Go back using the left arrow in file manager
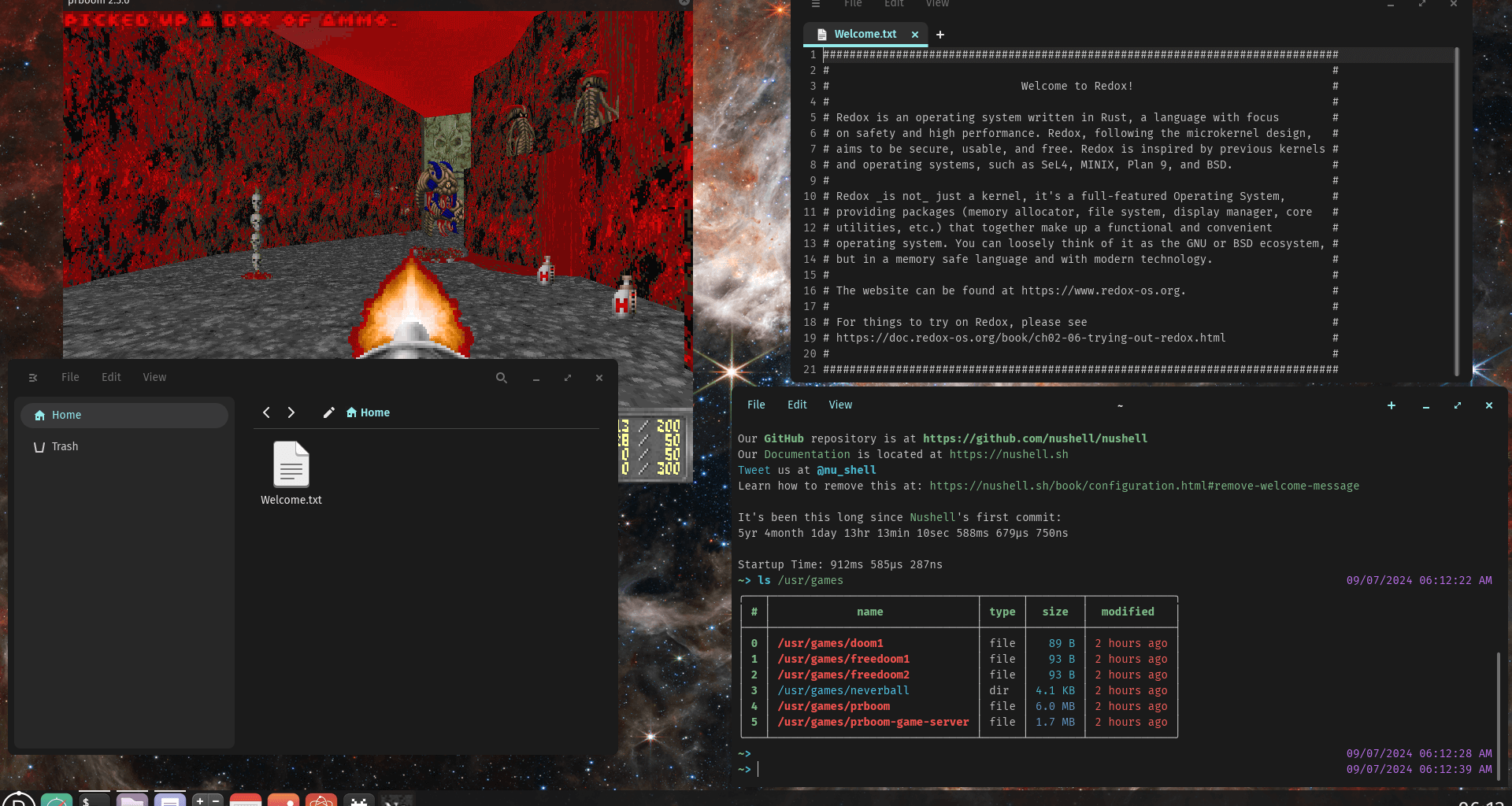 point(266,412)
